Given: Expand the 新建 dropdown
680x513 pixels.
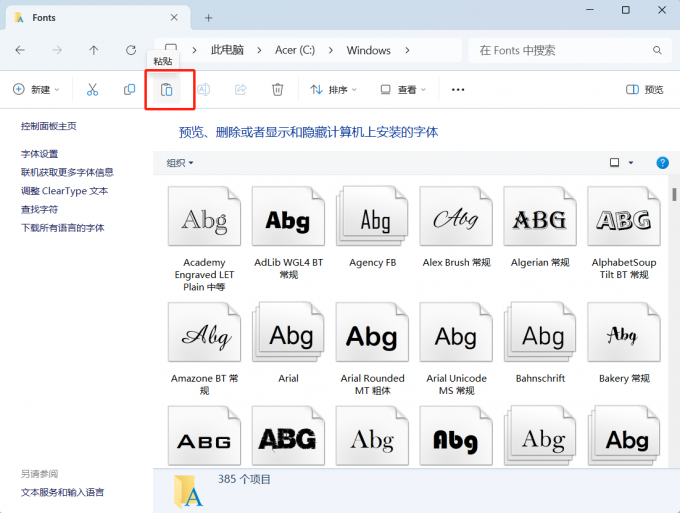Looking at the screenshot, I should (36, 90).
